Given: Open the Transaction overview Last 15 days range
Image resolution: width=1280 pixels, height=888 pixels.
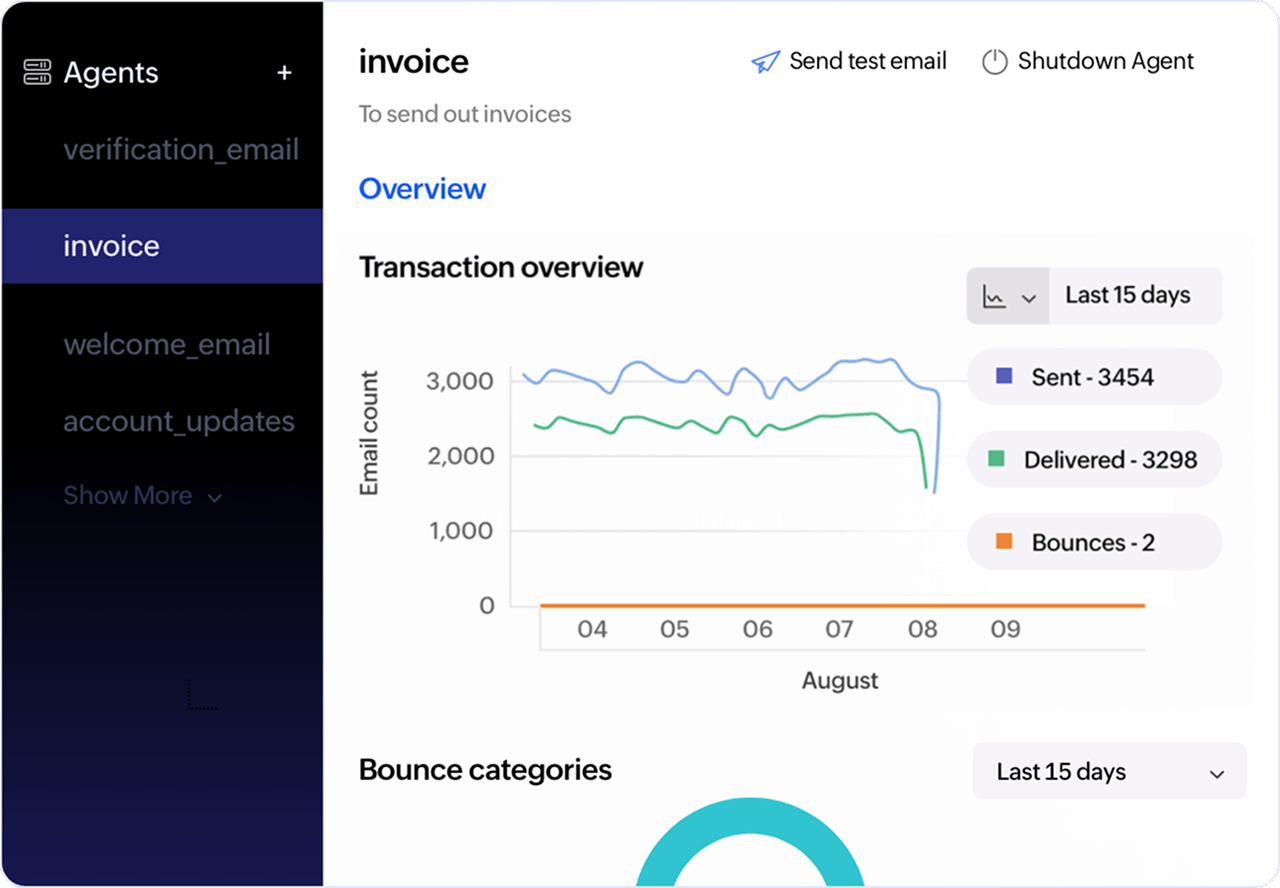Looking at the screenshot, I should tap(1135, 296).
